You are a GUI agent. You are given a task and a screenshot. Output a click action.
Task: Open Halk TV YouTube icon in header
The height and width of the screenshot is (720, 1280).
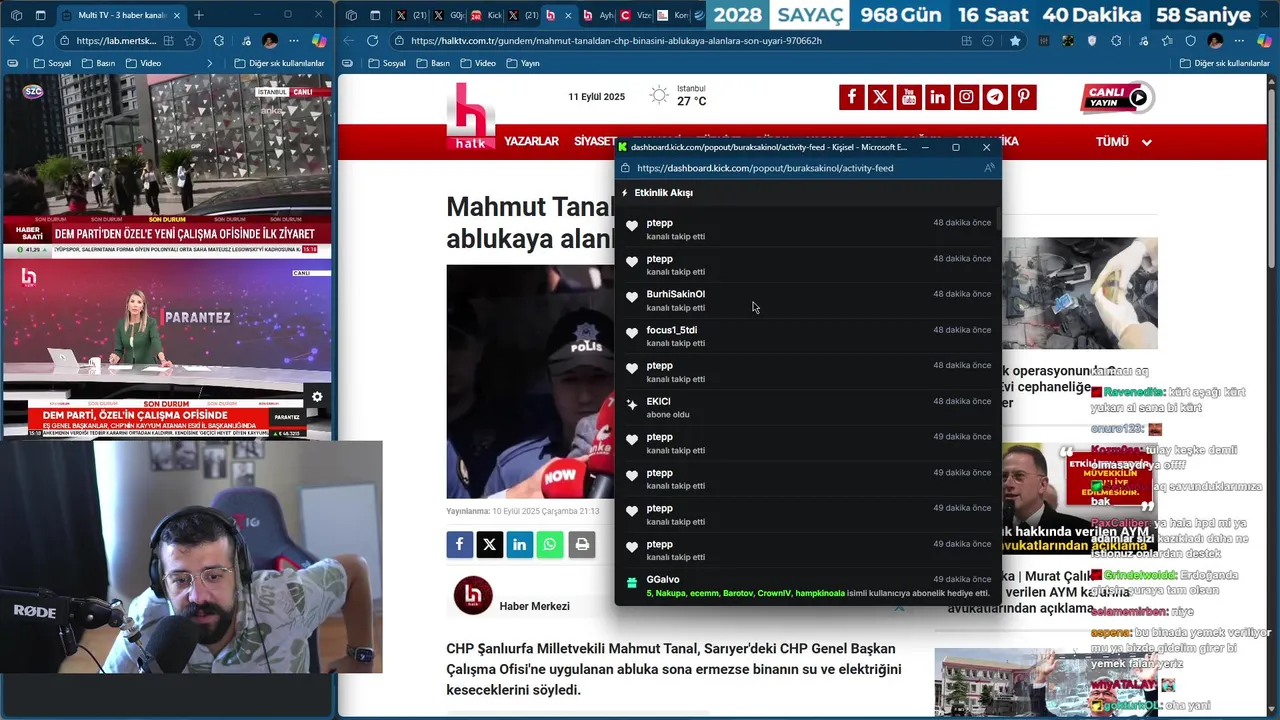[909, 97]
